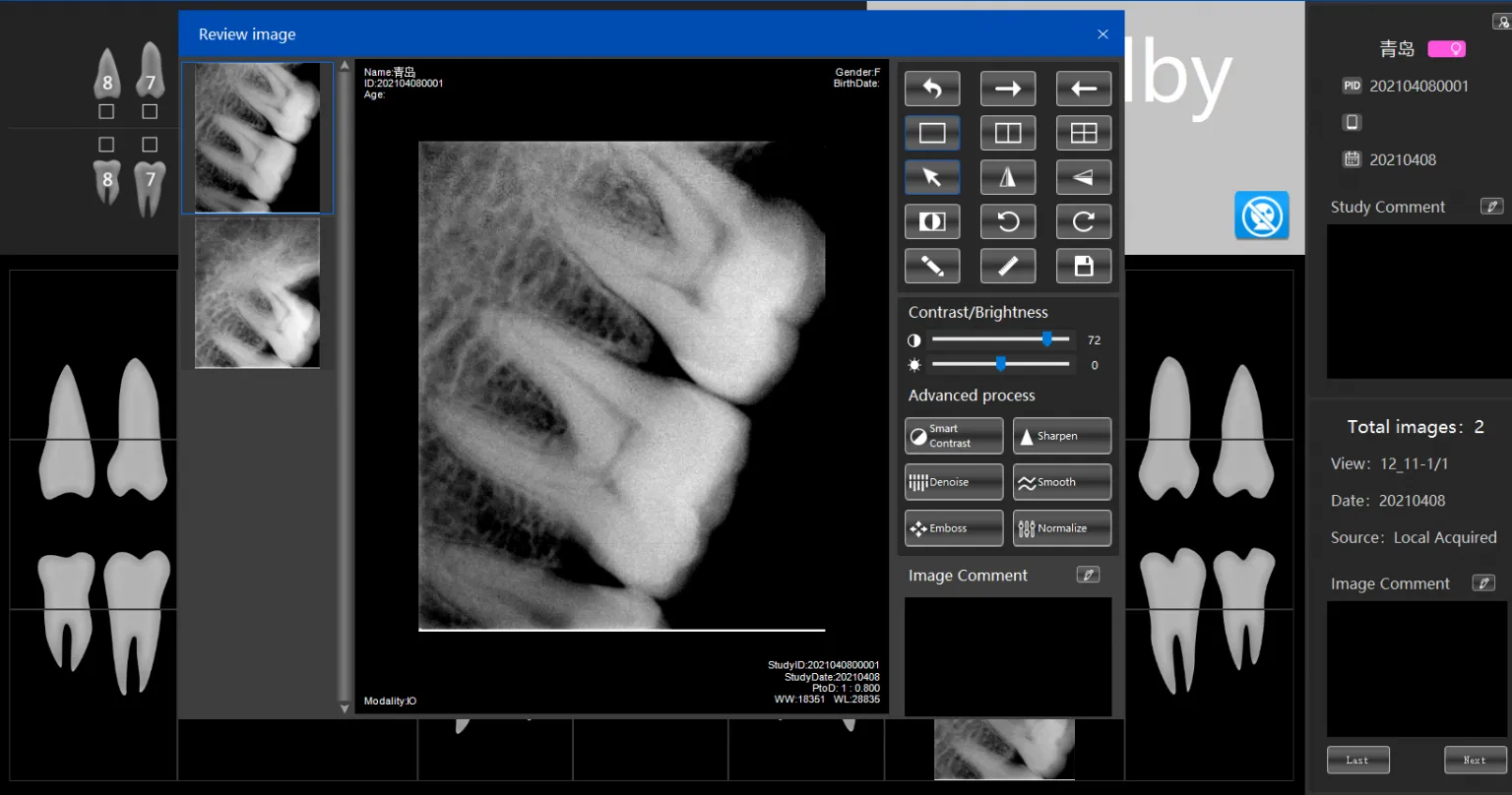1512x795 pixels.
Task: Click the undo curved-arrow tool button
Action: (931, 89)
